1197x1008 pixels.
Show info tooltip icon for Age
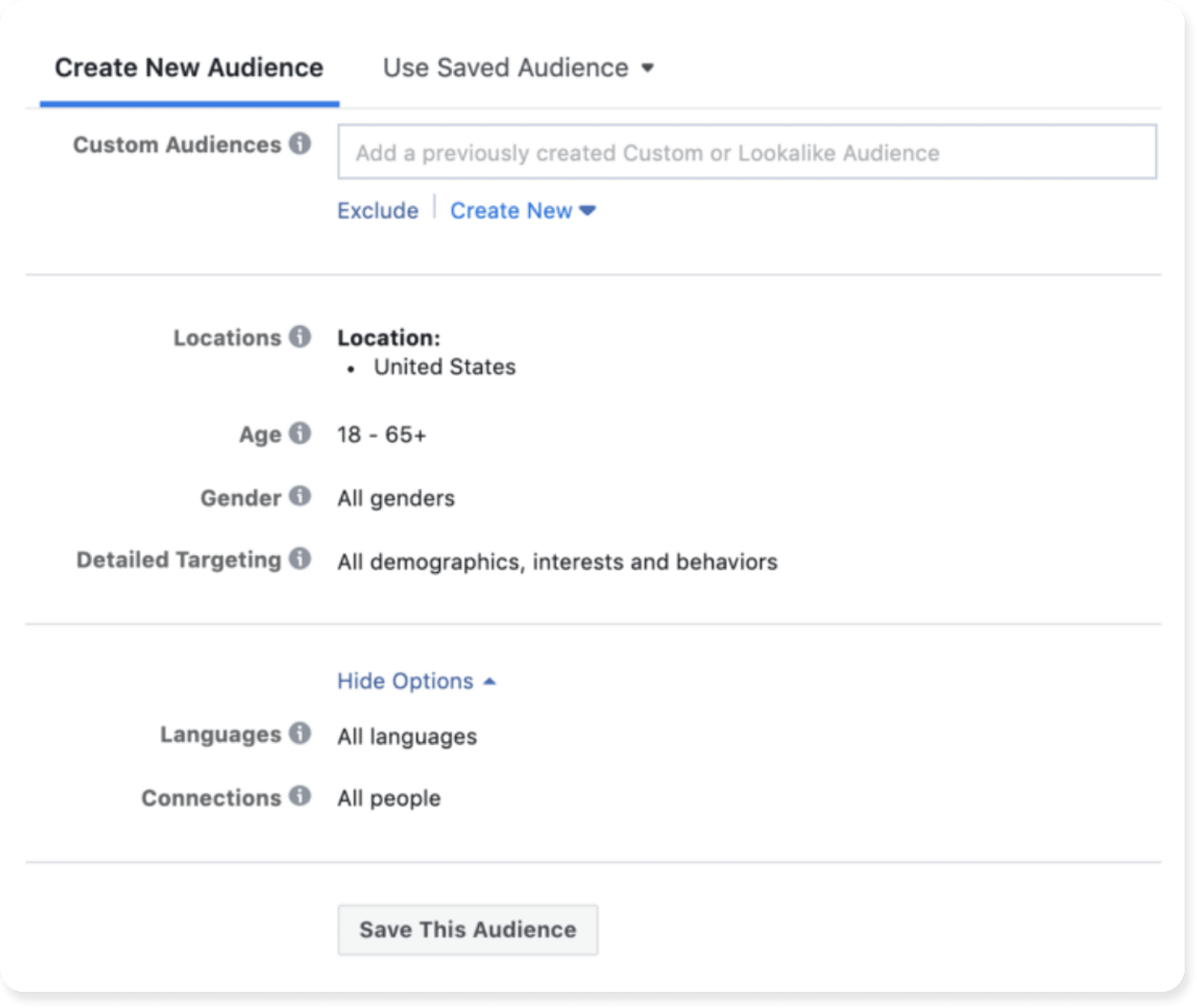pos(300,433)
